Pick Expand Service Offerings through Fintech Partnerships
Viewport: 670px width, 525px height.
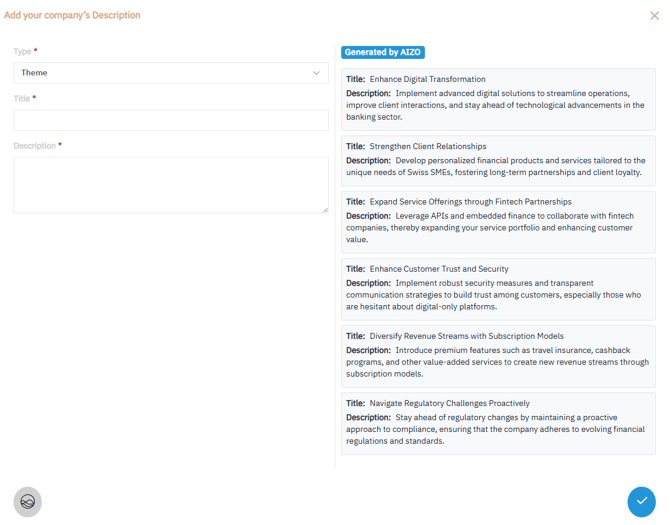498,221
